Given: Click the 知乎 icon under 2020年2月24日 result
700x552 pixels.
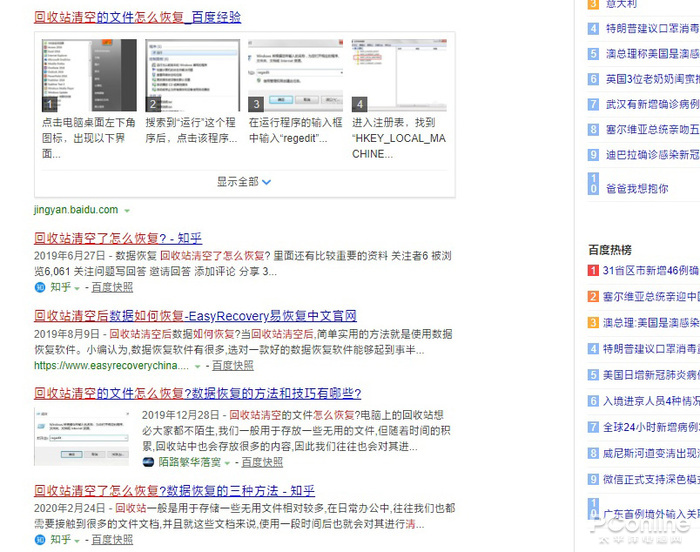Looking at the screenshot, I should tap(40, 539).
